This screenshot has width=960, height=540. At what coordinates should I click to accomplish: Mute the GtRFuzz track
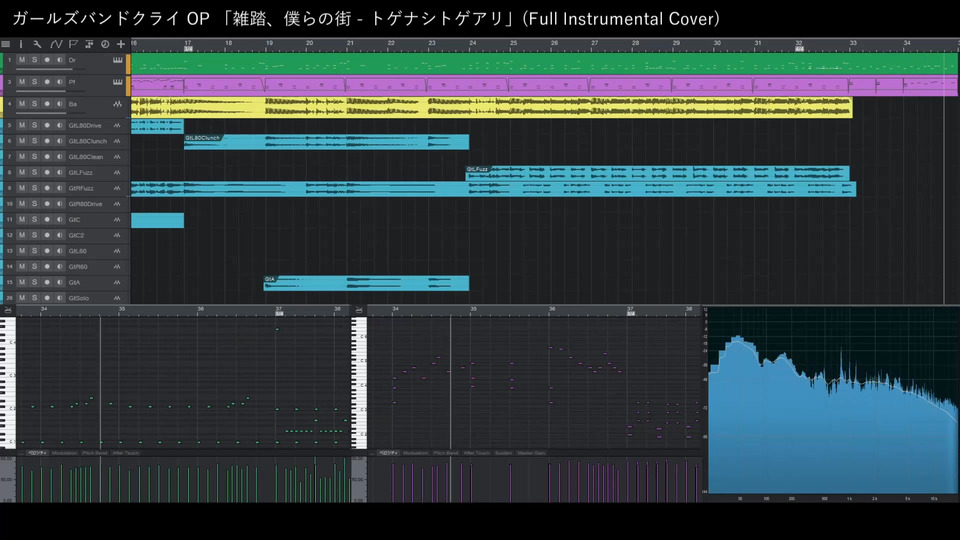(x=22, y=188)
